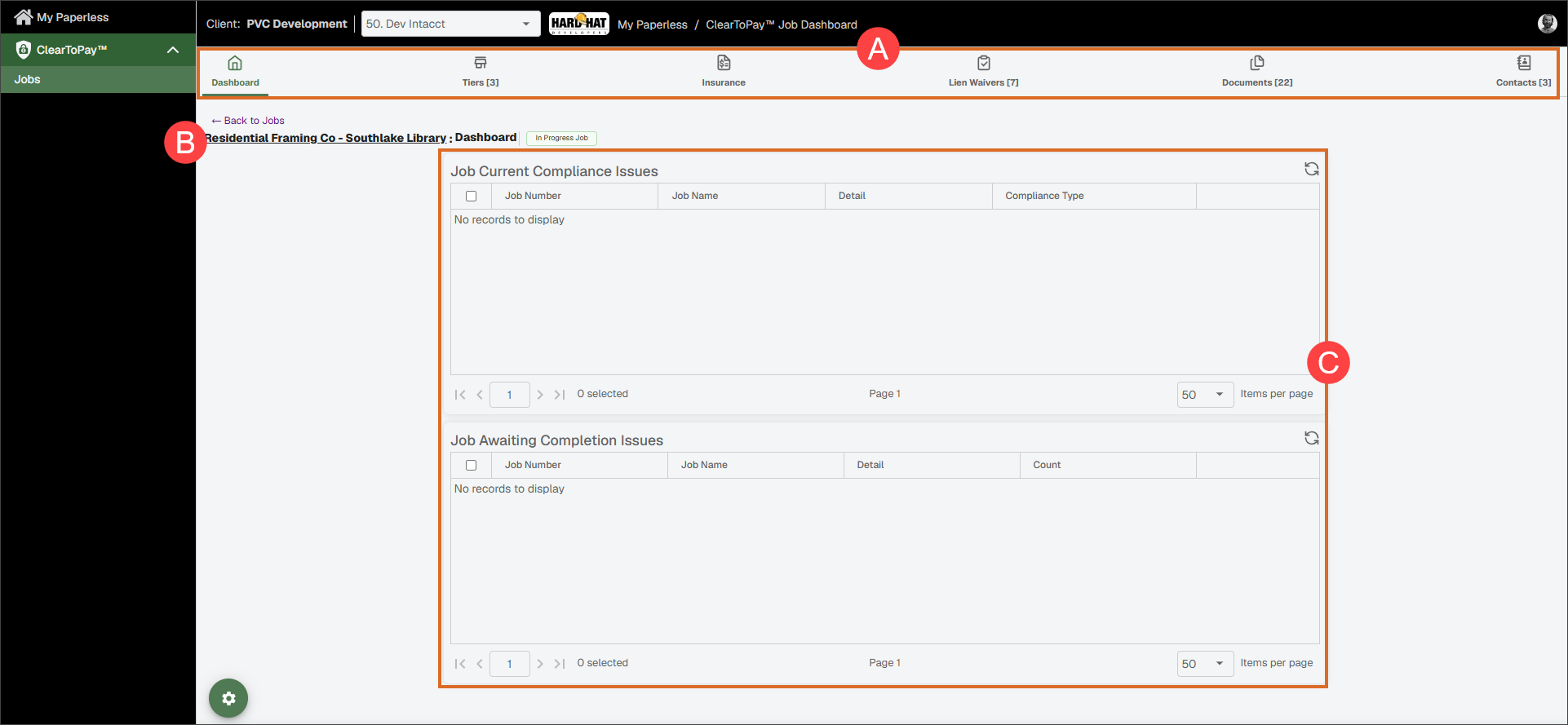Go to last page in Awaiting Completion grid

pos(560,664)
